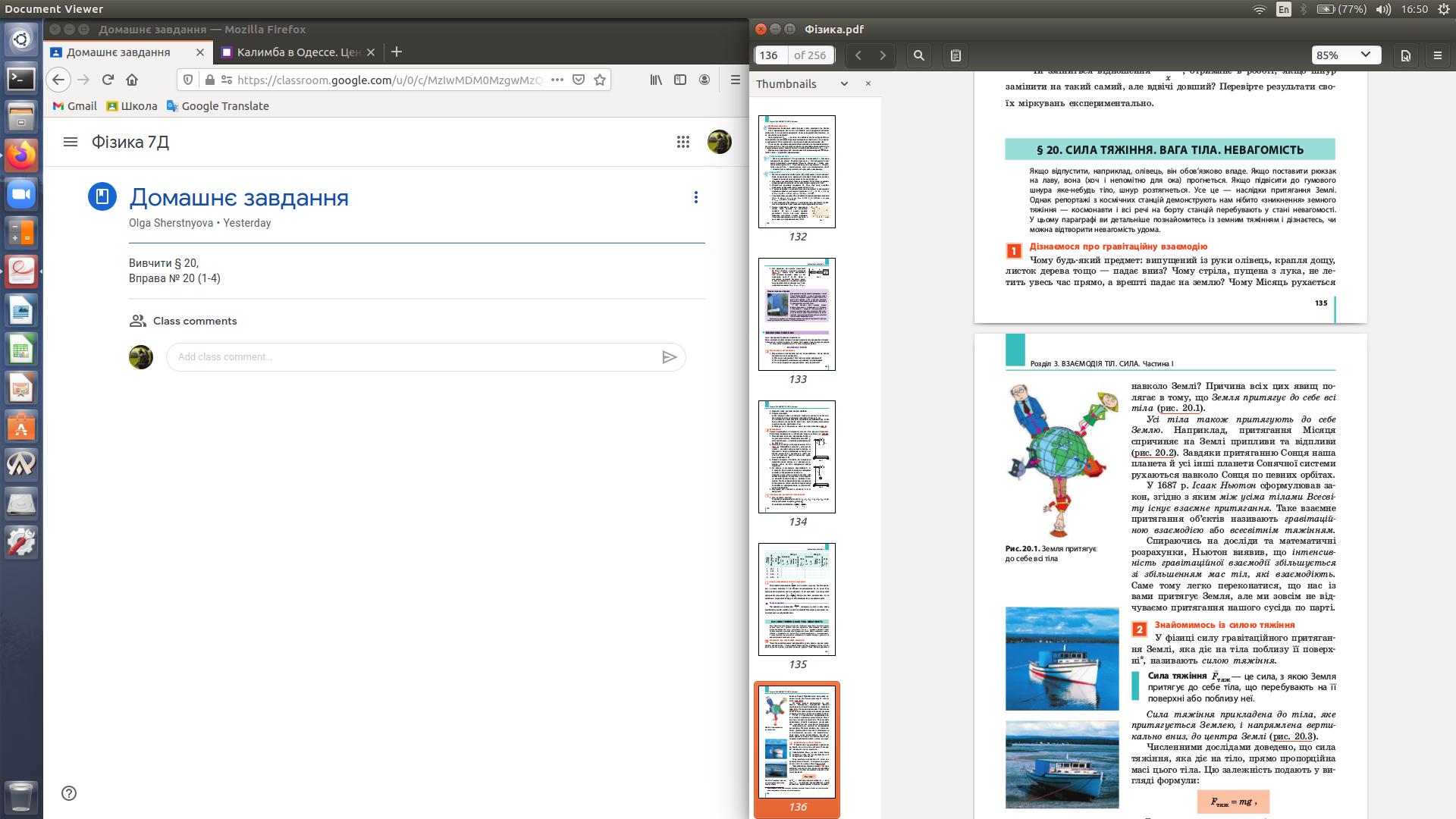Open the assignment three-dot options menu
The image size is (1456, 819).
coord(695,197)
